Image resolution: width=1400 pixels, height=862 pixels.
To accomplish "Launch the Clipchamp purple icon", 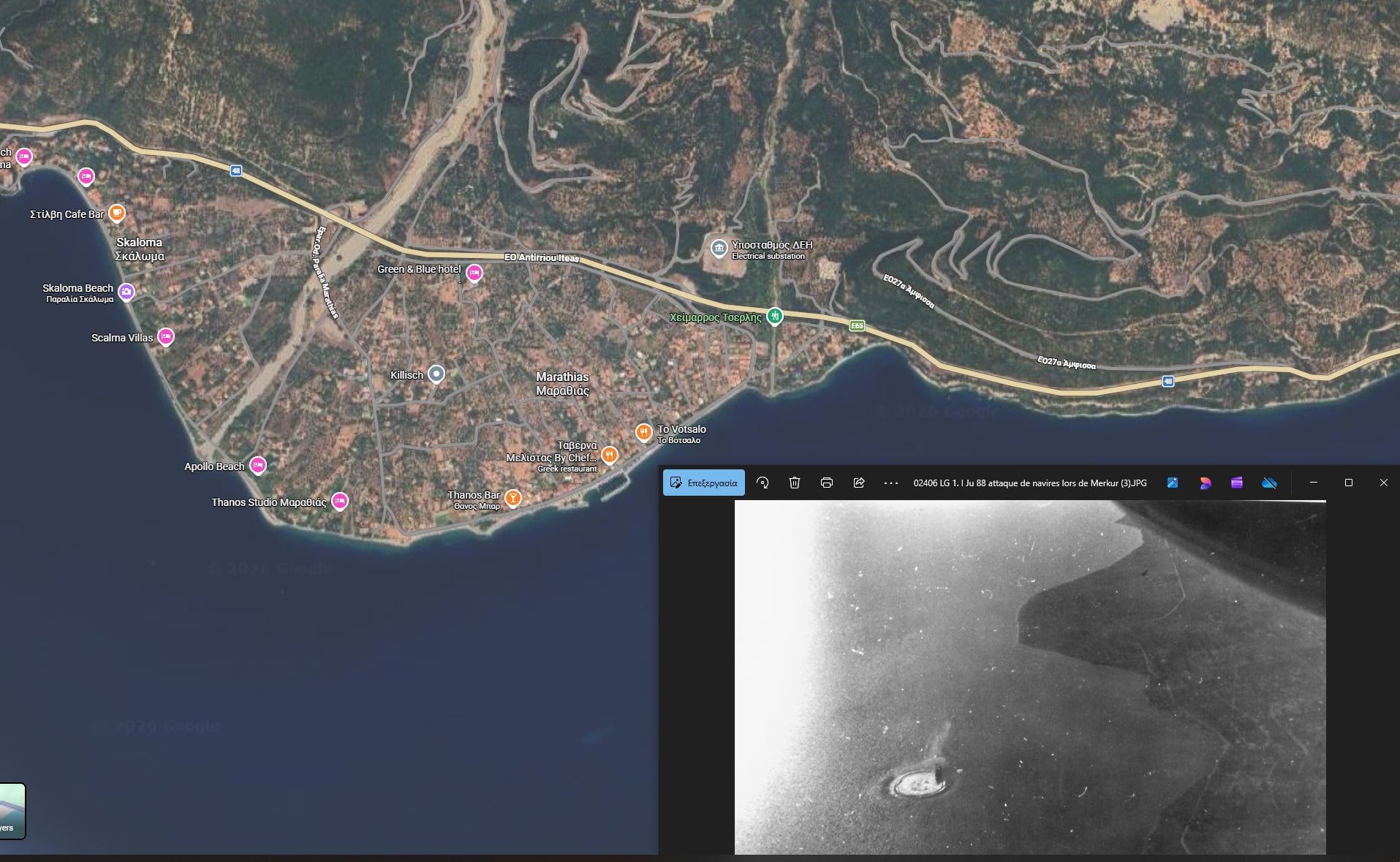I will pos(1237,483).
